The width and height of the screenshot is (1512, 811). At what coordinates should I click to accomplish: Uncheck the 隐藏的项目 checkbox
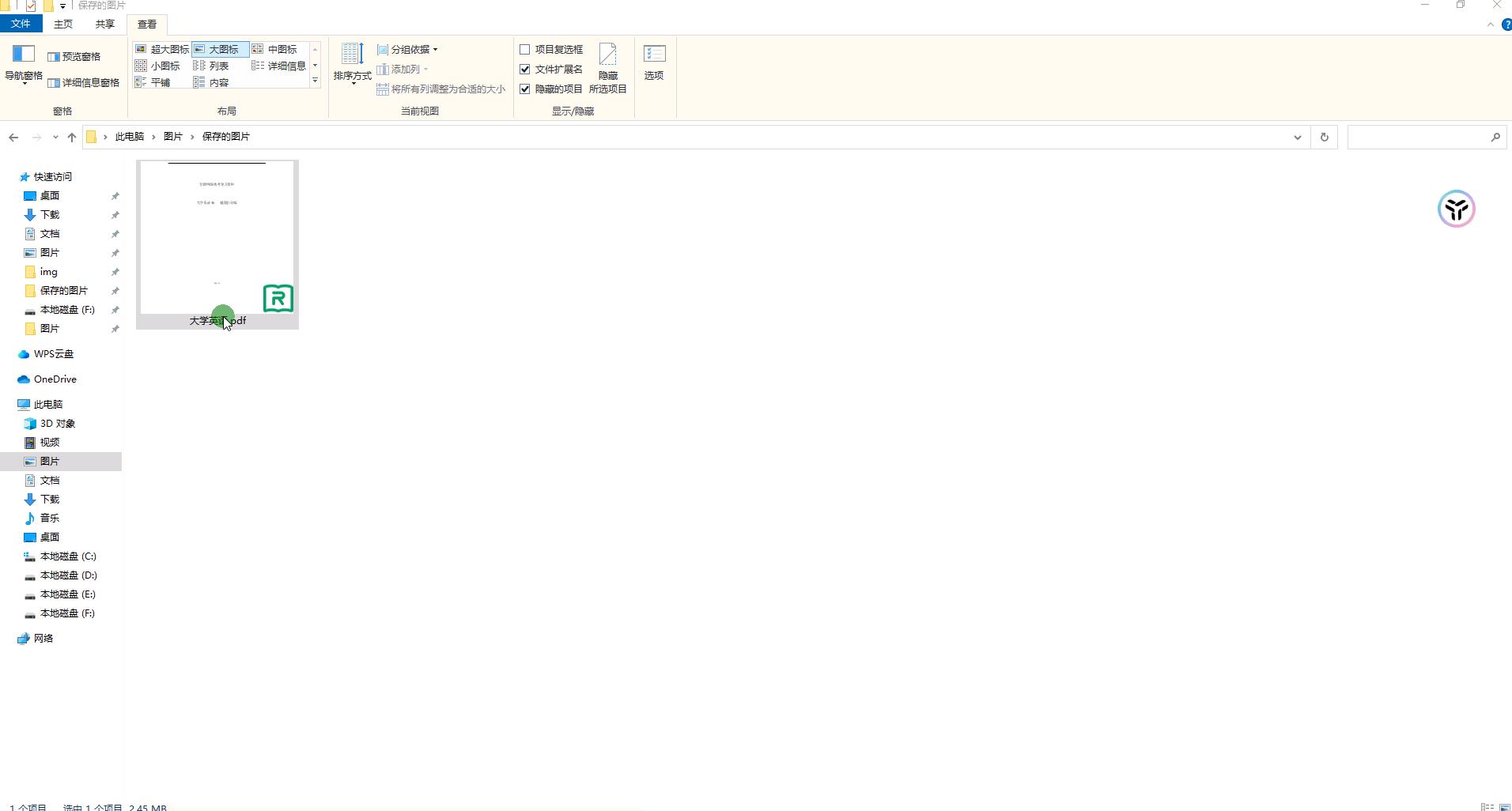pos(524,89)
